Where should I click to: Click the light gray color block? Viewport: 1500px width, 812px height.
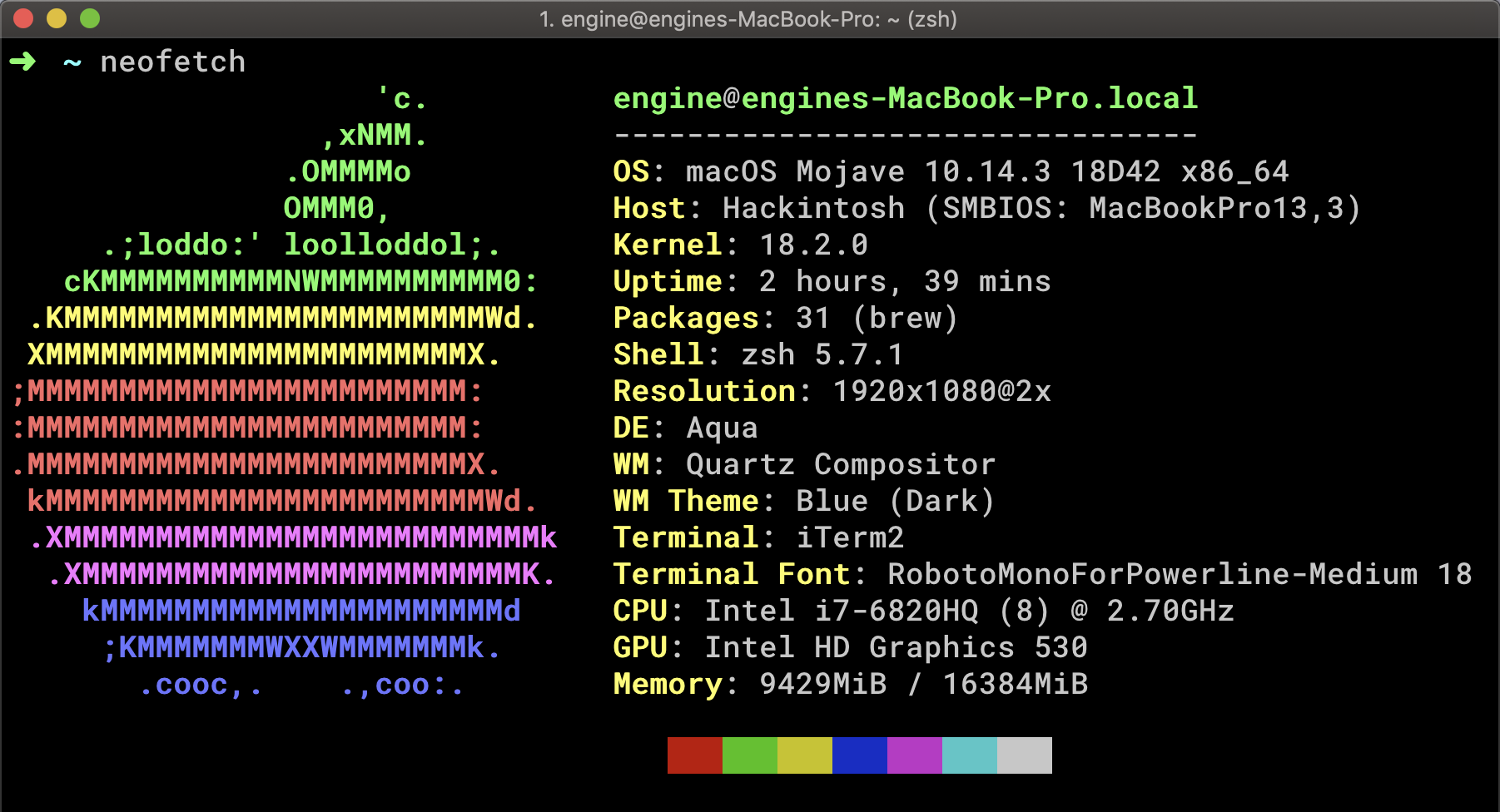click(x=1025, y=755)
